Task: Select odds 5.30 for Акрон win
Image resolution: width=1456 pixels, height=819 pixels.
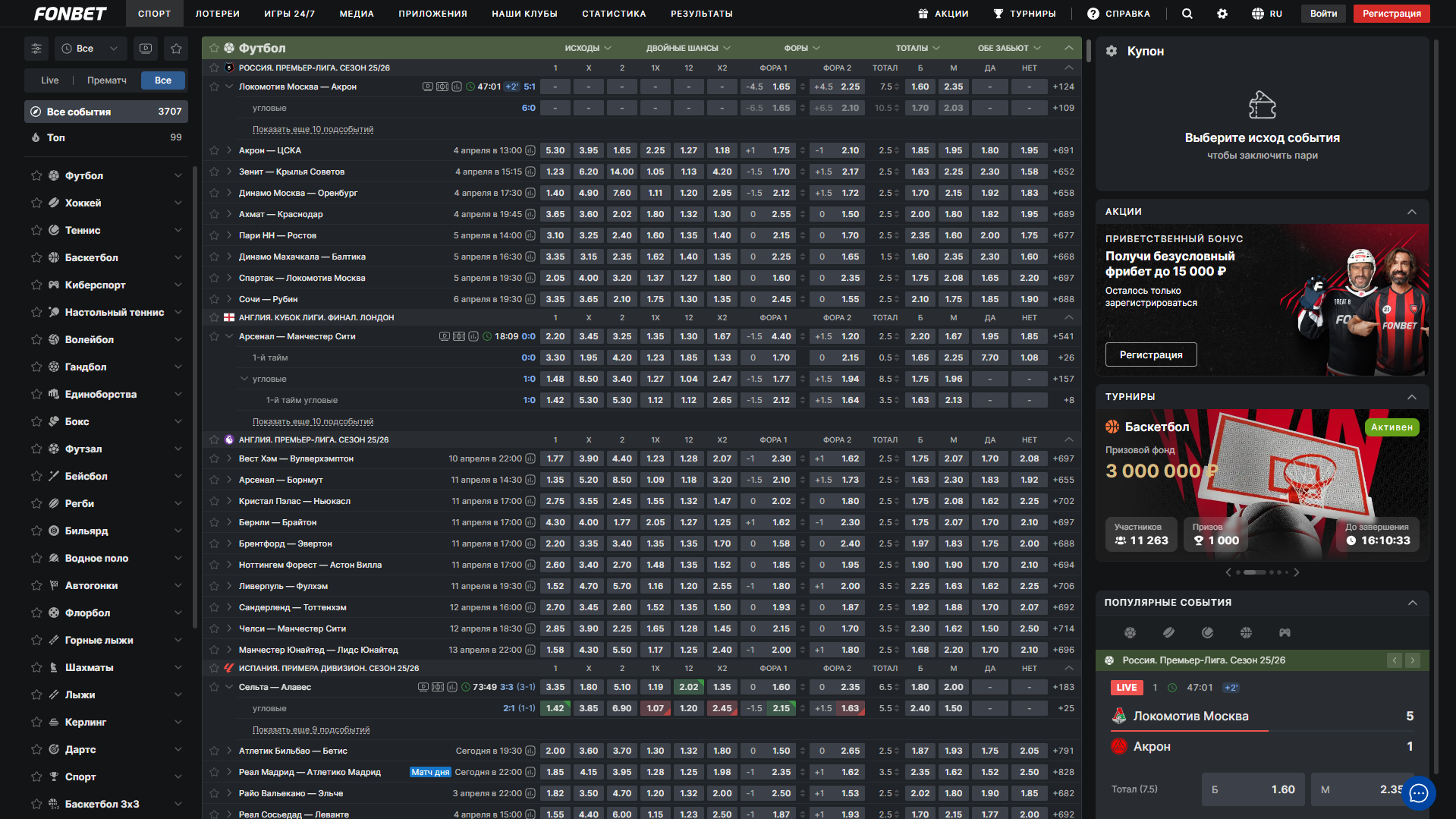Action: coord(555,150)
